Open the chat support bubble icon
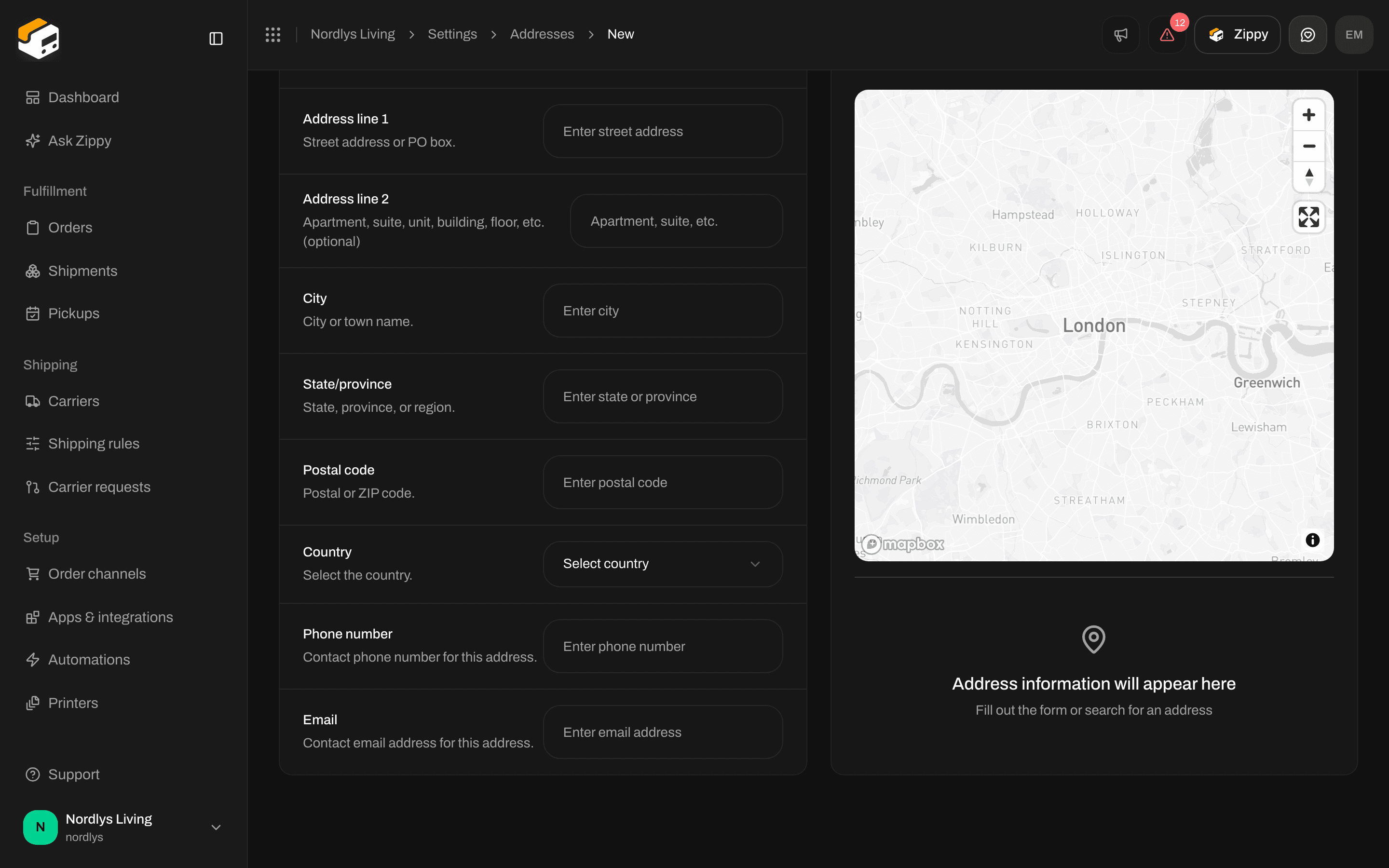This screenshot has height=868, width=1389. point(1307,34)
